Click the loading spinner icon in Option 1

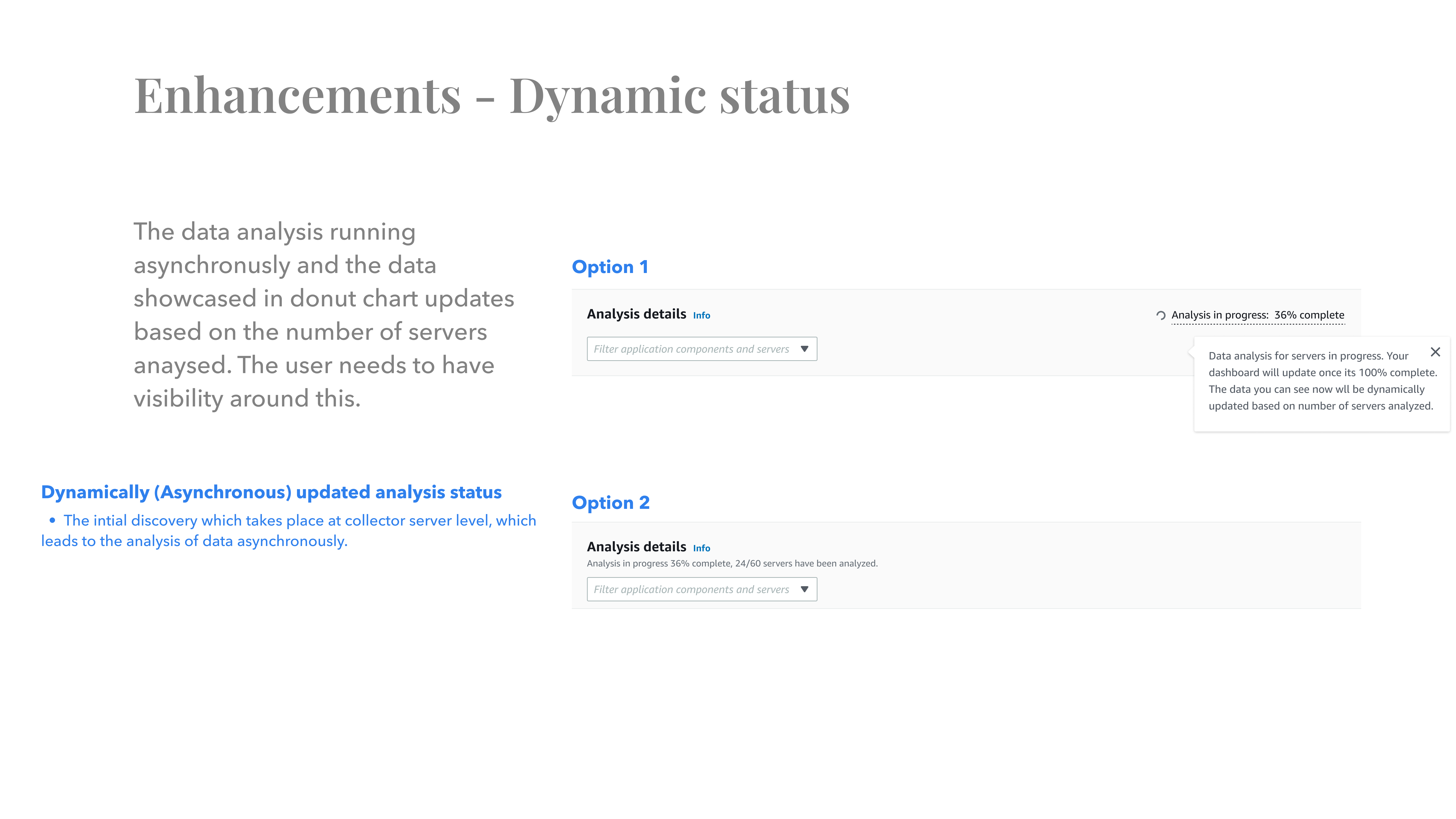pos(1161,315)
